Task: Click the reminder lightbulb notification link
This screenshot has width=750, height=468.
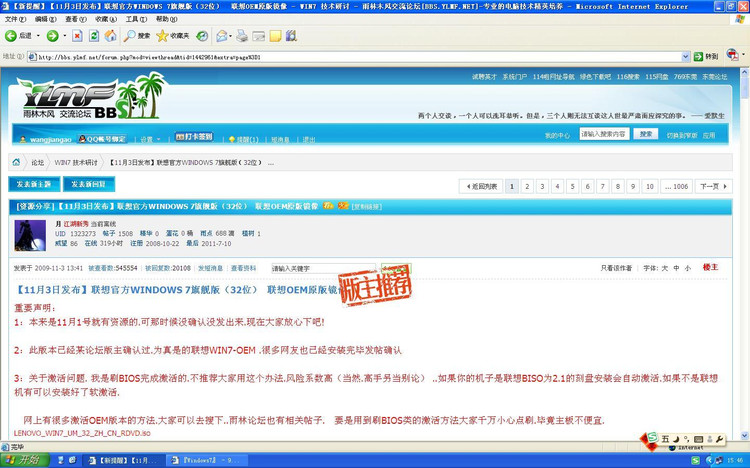Action: click(243, 139)
